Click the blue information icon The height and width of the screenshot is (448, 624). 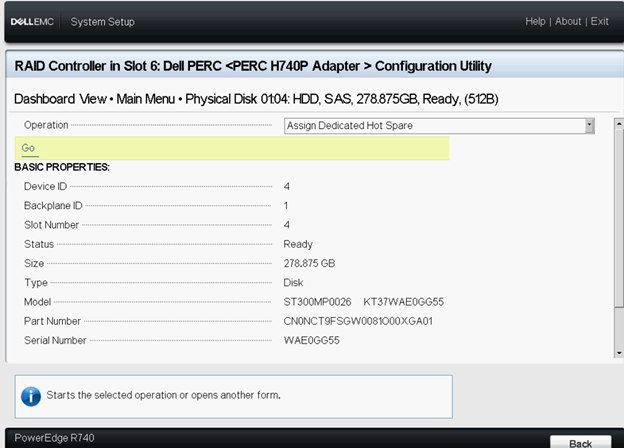(31, 396)
